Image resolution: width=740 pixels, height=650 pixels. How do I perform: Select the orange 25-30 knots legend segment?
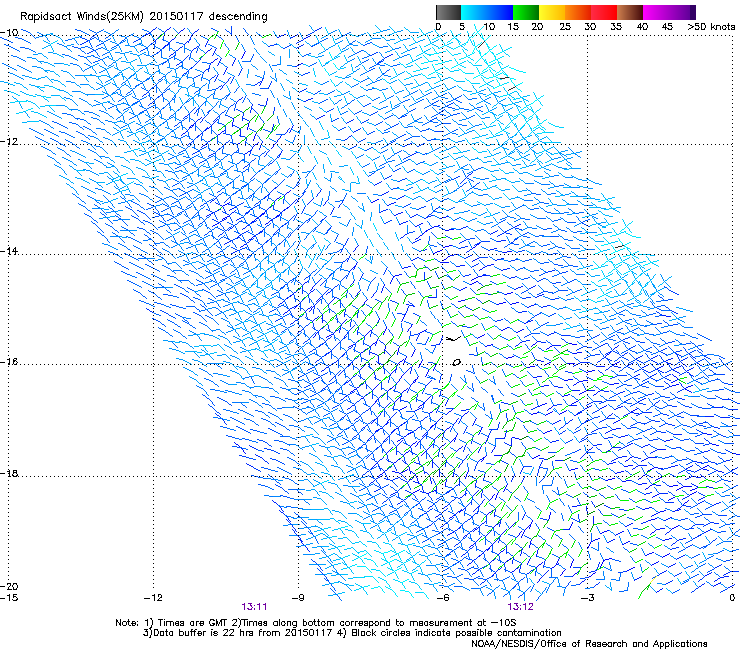coord(578,12)
